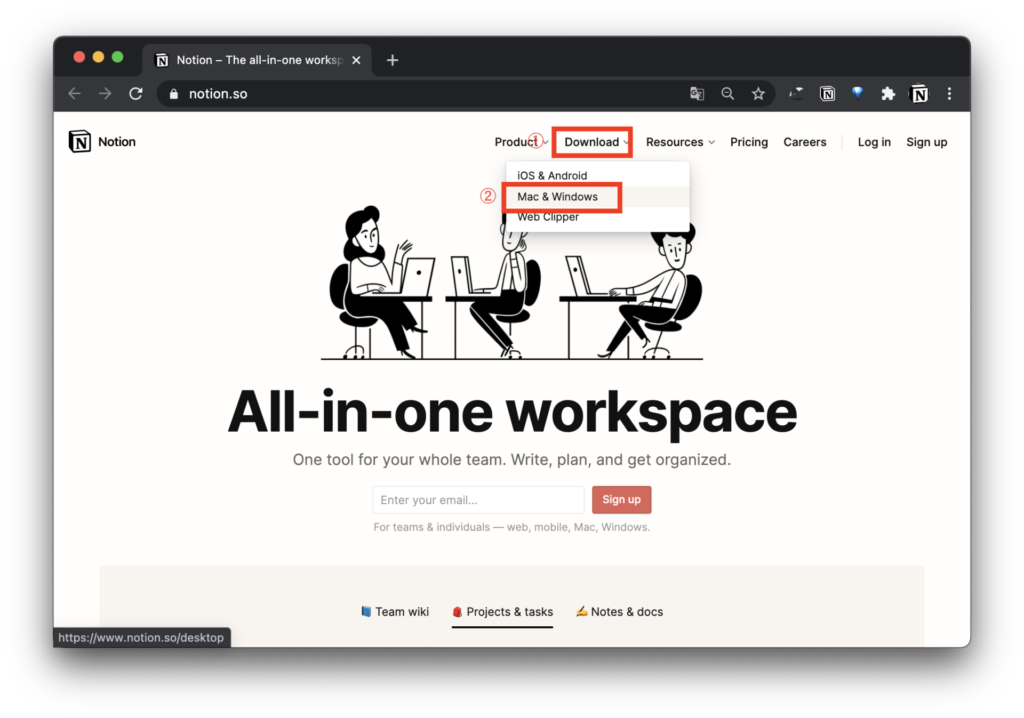Close the Notion browser tab
This screenshot has width=1024, height=718.
click(357, 60)
